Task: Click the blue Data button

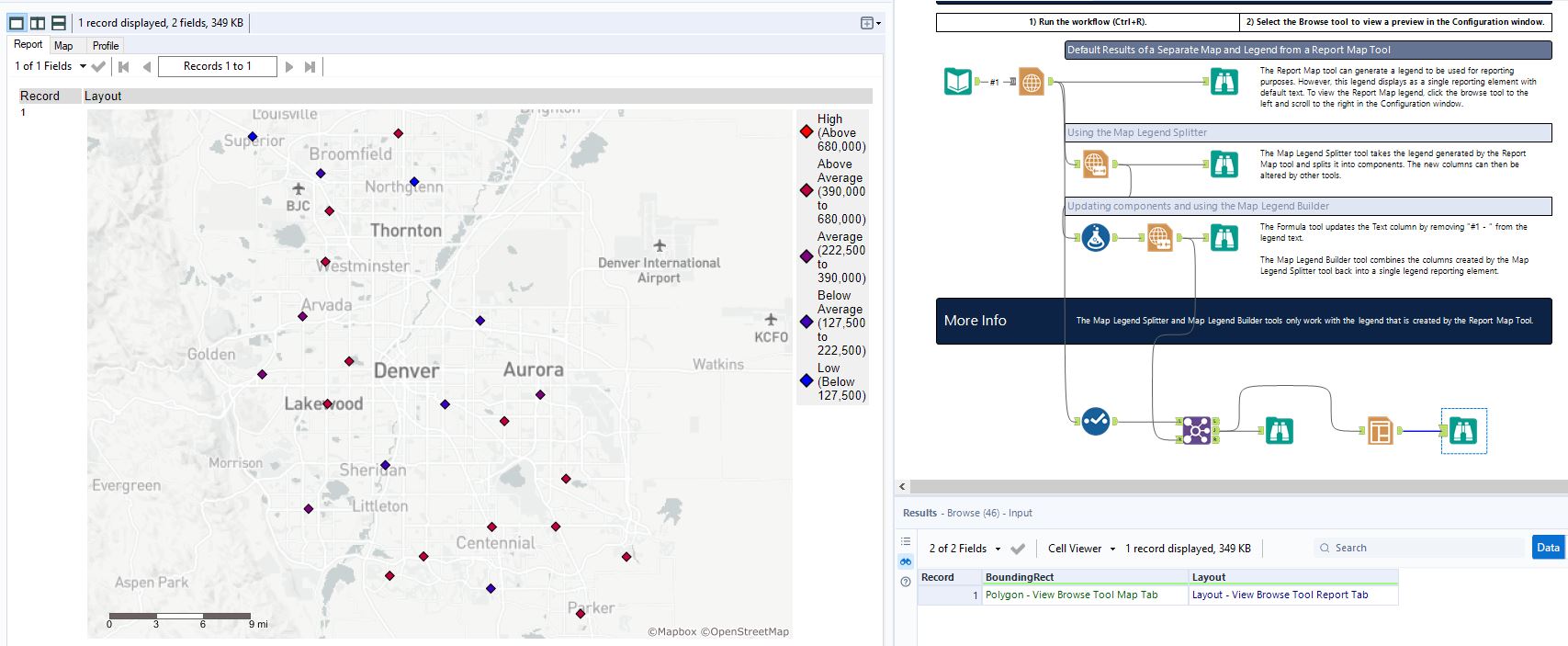Action: (x=1547, y=548)
